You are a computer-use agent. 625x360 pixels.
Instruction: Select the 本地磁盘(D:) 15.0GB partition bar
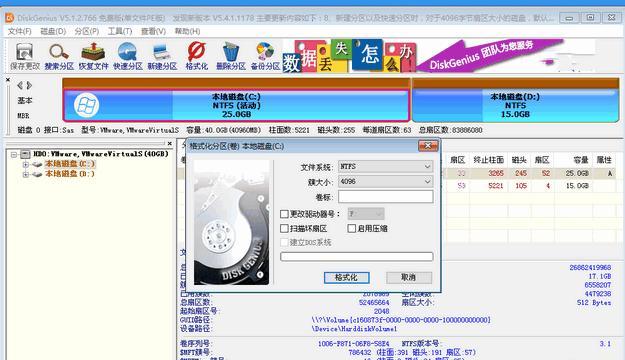coord(515,105)
